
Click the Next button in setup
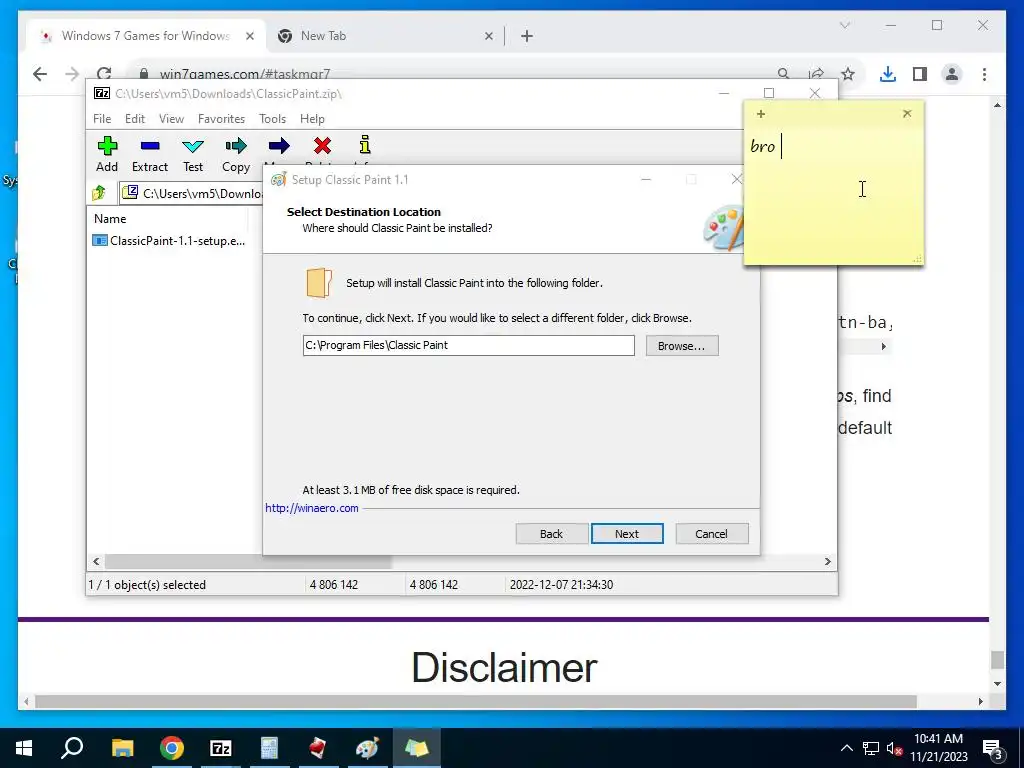point(627,534)
